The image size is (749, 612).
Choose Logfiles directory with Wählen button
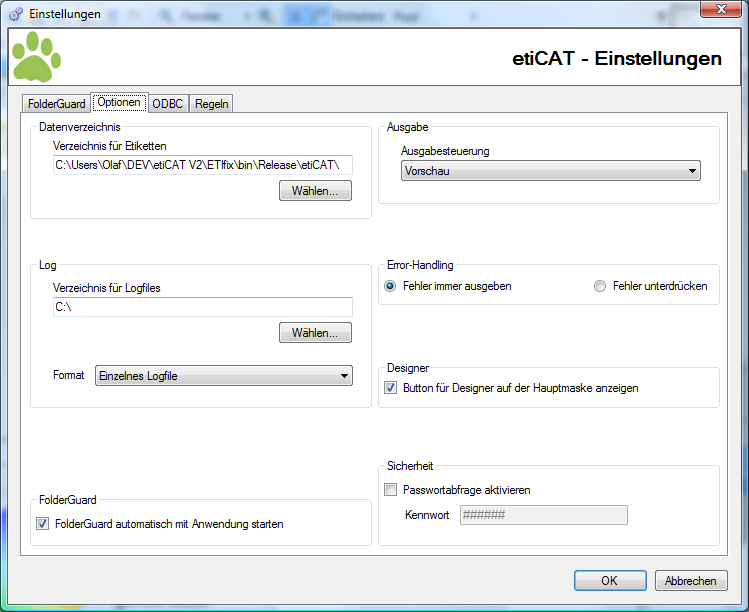pos(315,333)
